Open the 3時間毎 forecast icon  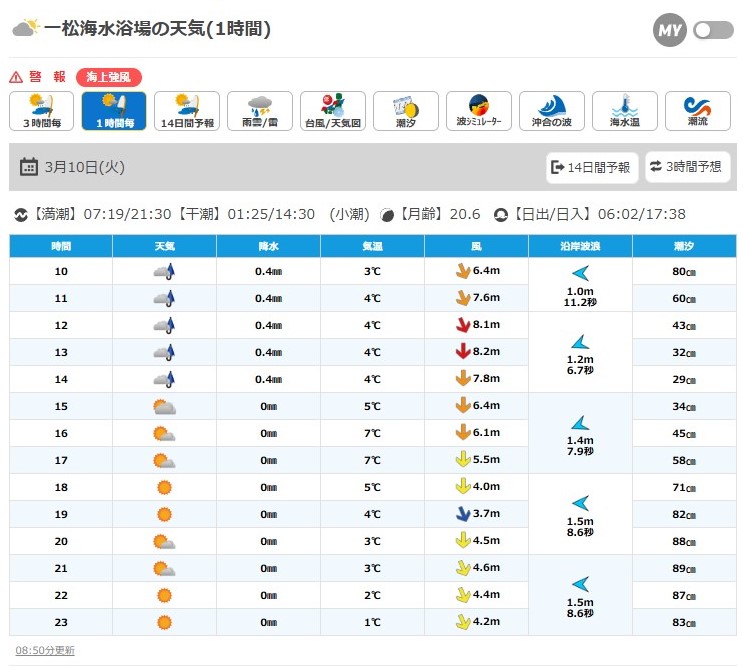pos(41,111)
